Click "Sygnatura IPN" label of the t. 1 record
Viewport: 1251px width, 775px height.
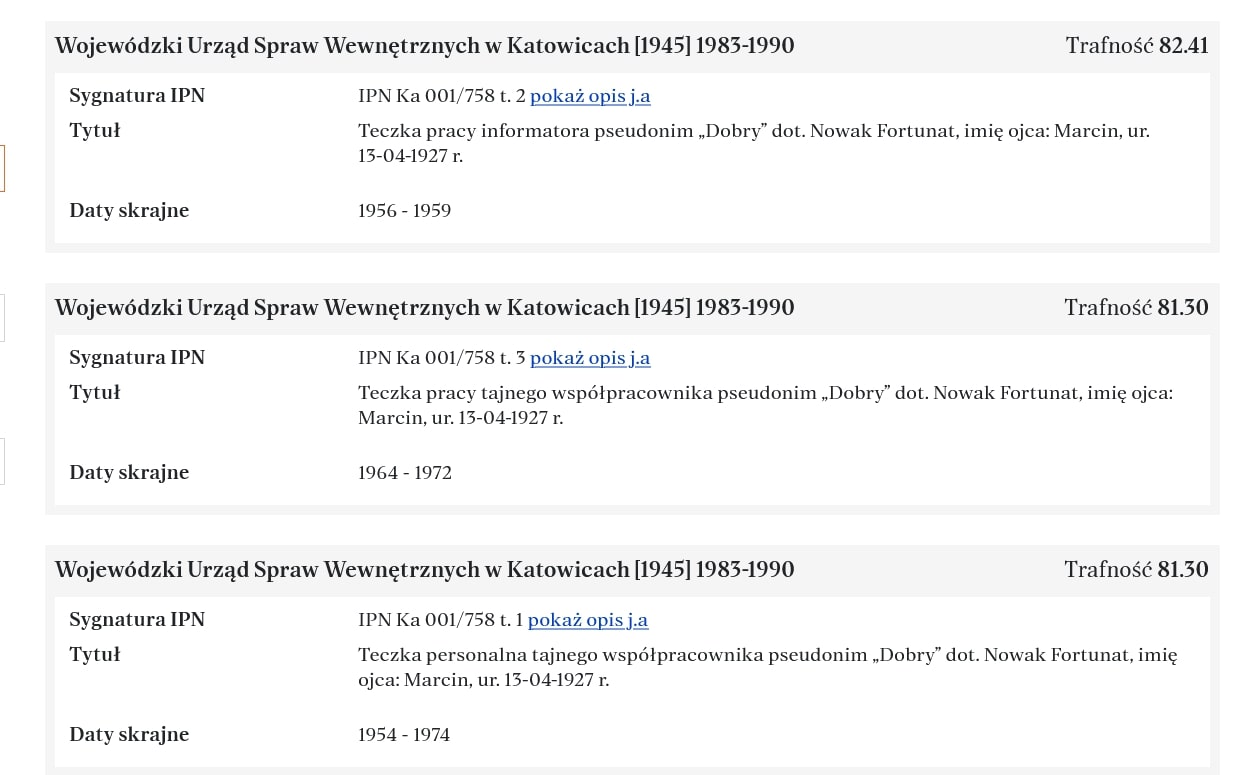tap(137, 620)
